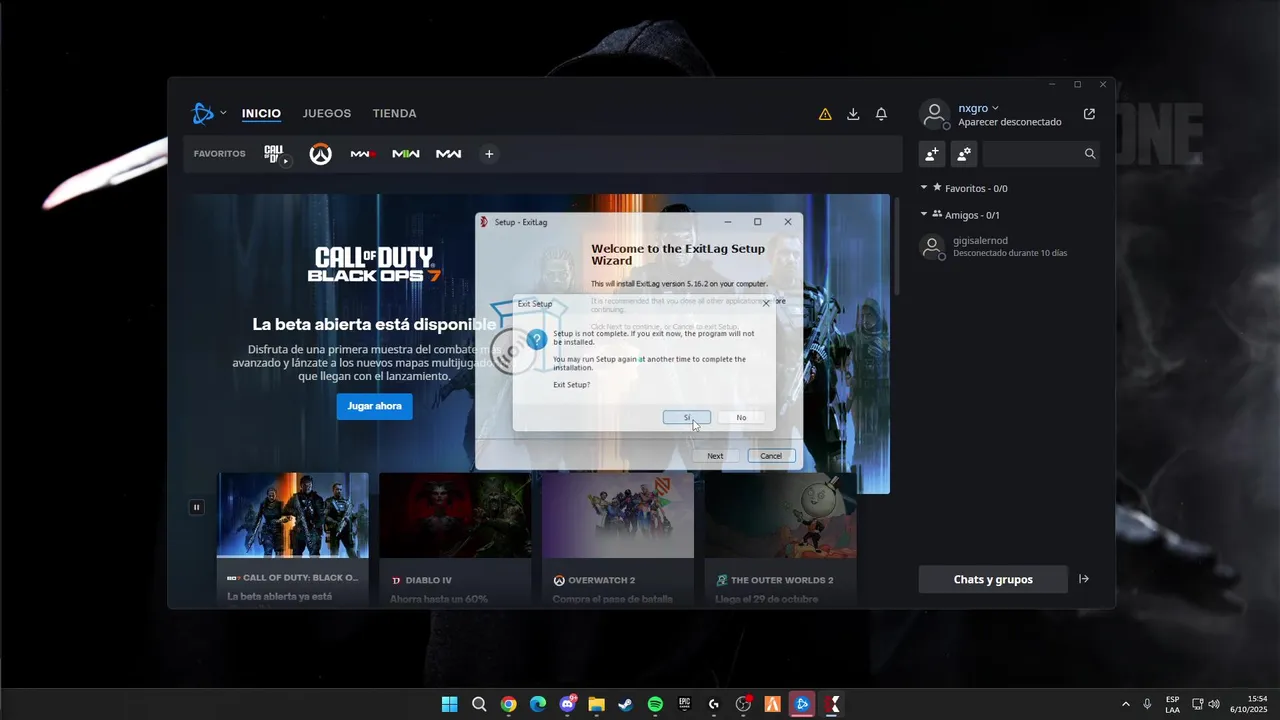
Task: Open the notifications bell
Action: click(881, 114)
